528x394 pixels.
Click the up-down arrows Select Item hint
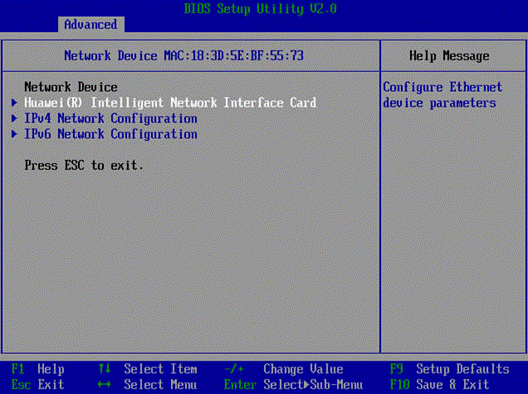click(x=147, y=369)
